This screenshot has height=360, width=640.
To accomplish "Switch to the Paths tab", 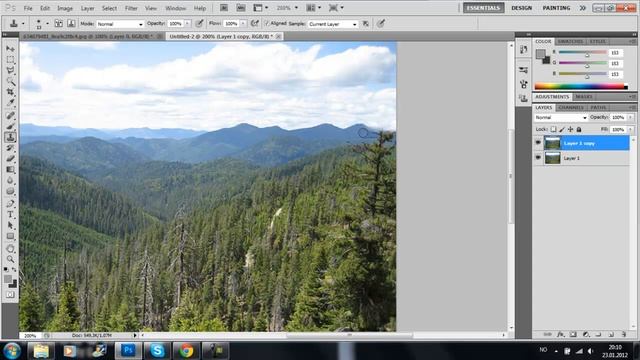I will (x=598, y=108).
